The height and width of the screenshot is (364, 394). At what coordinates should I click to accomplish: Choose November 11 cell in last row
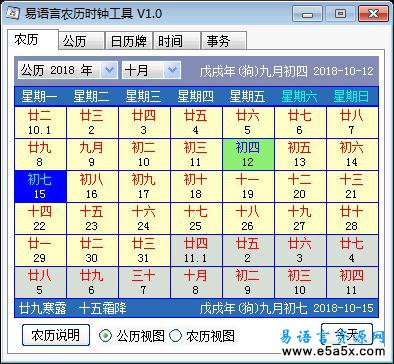[x=352, y=283]
